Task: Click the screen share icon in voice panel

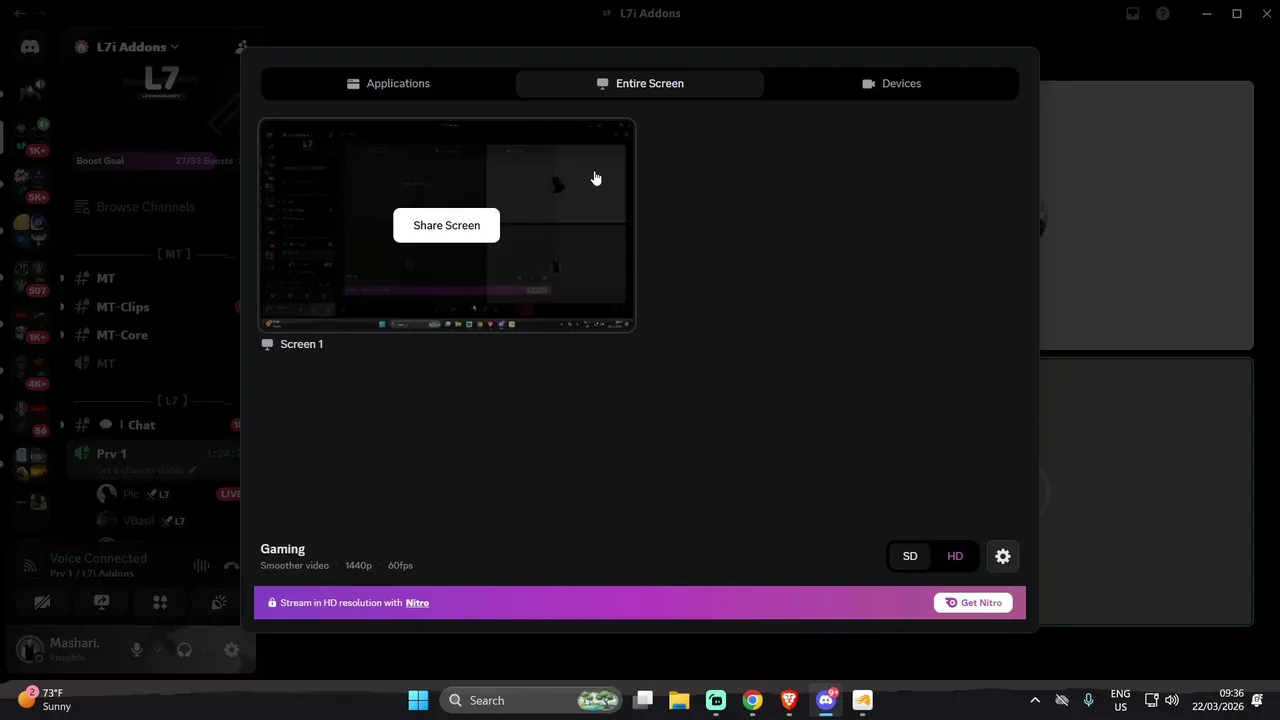Action: [101, 602]
